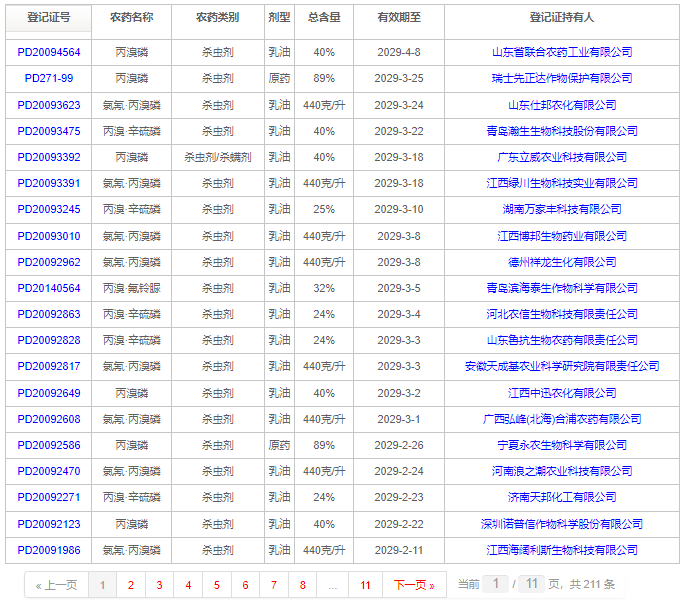Open holder 安徽天成基农业科学研究院有限责任公司

point(562,367)
